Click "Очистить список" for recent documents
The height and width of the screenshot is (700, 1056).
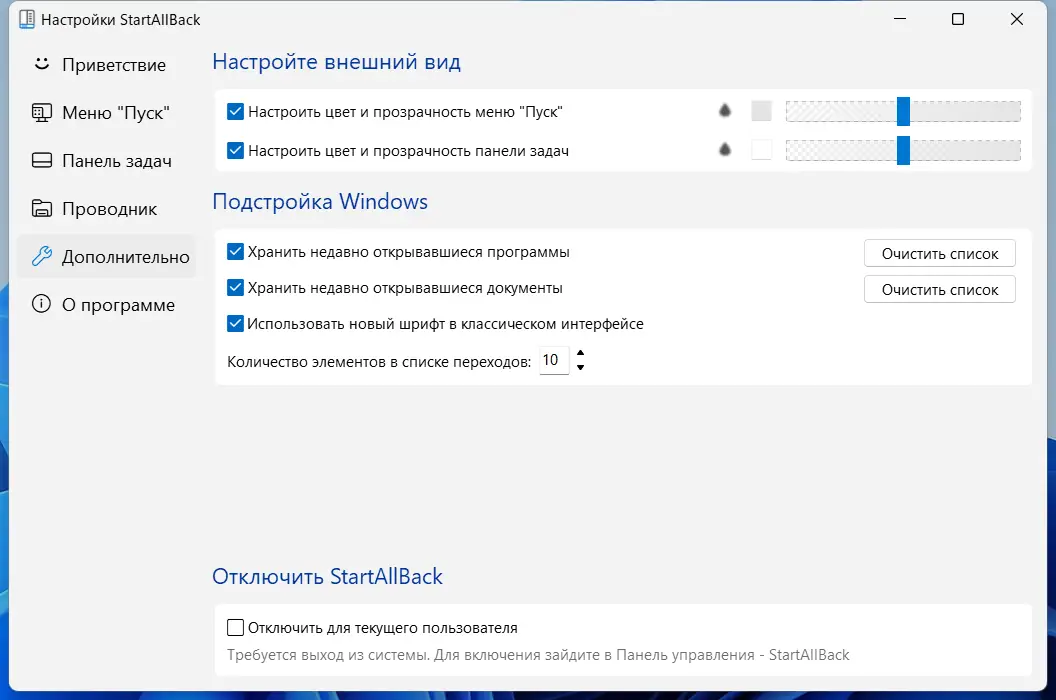[x=939, y=289]
